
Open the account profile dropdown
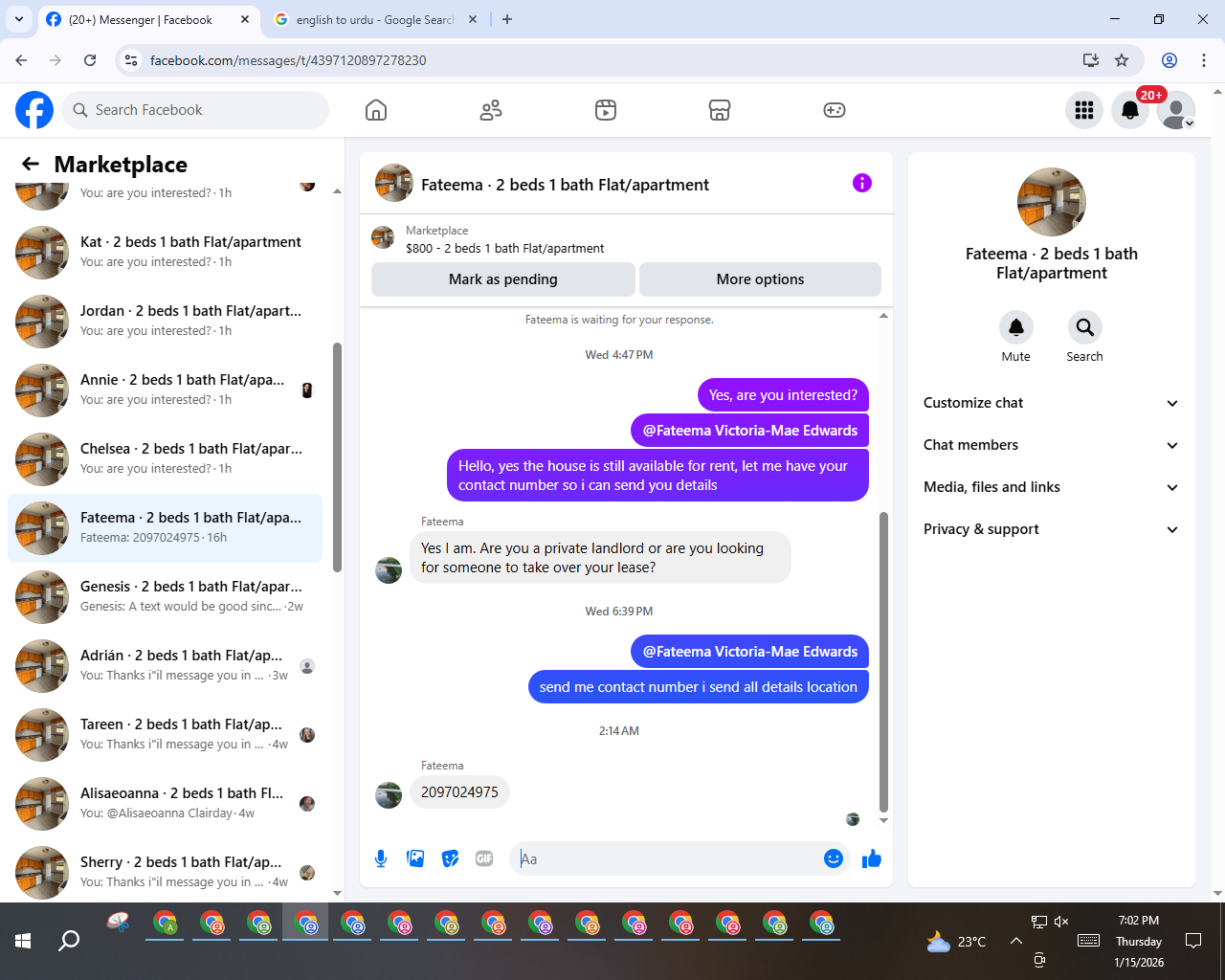click(x=1176, y=110)
